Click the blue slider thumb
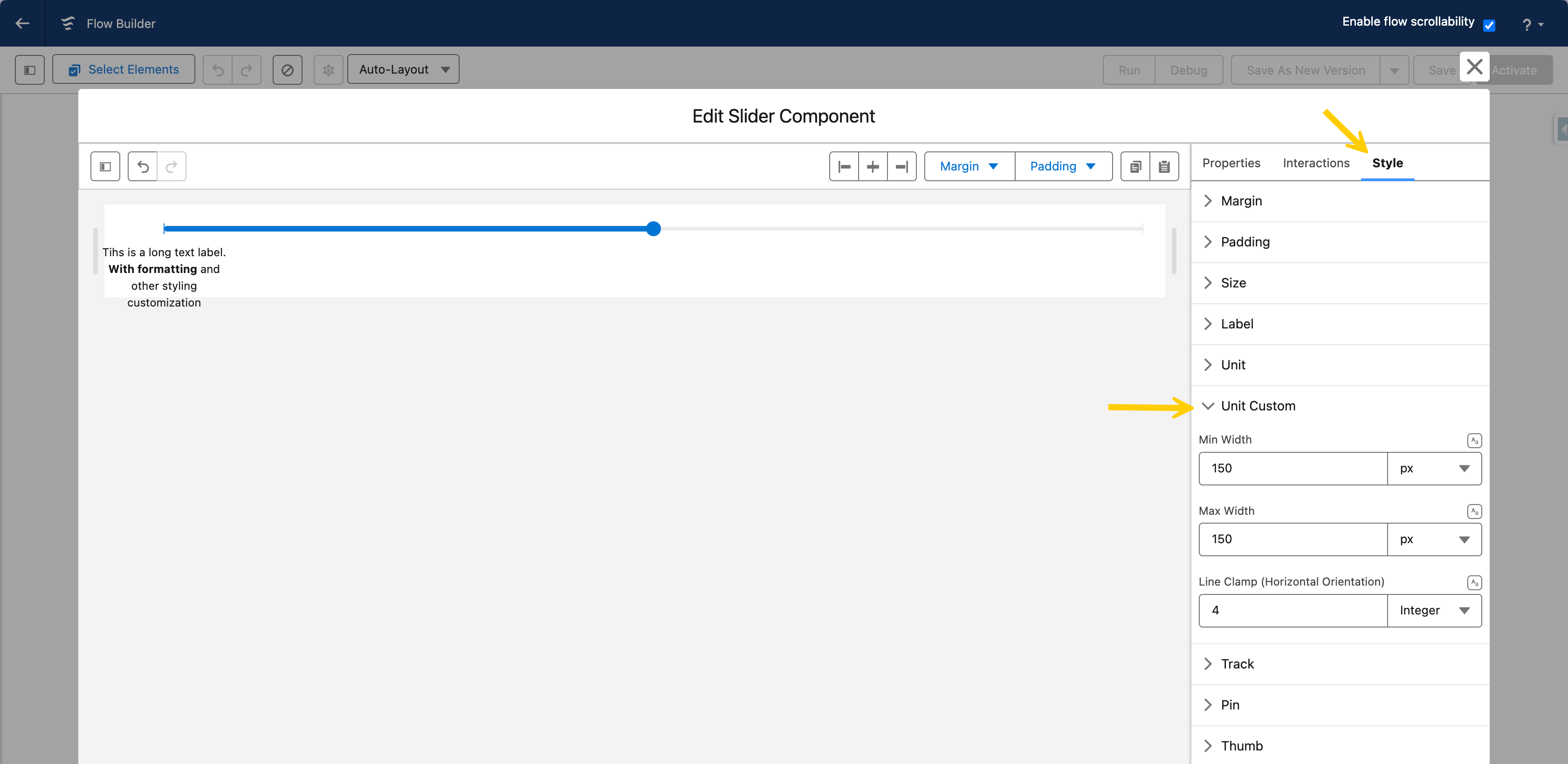Viewport: 1568px width, 764px height. click(653, 229)
